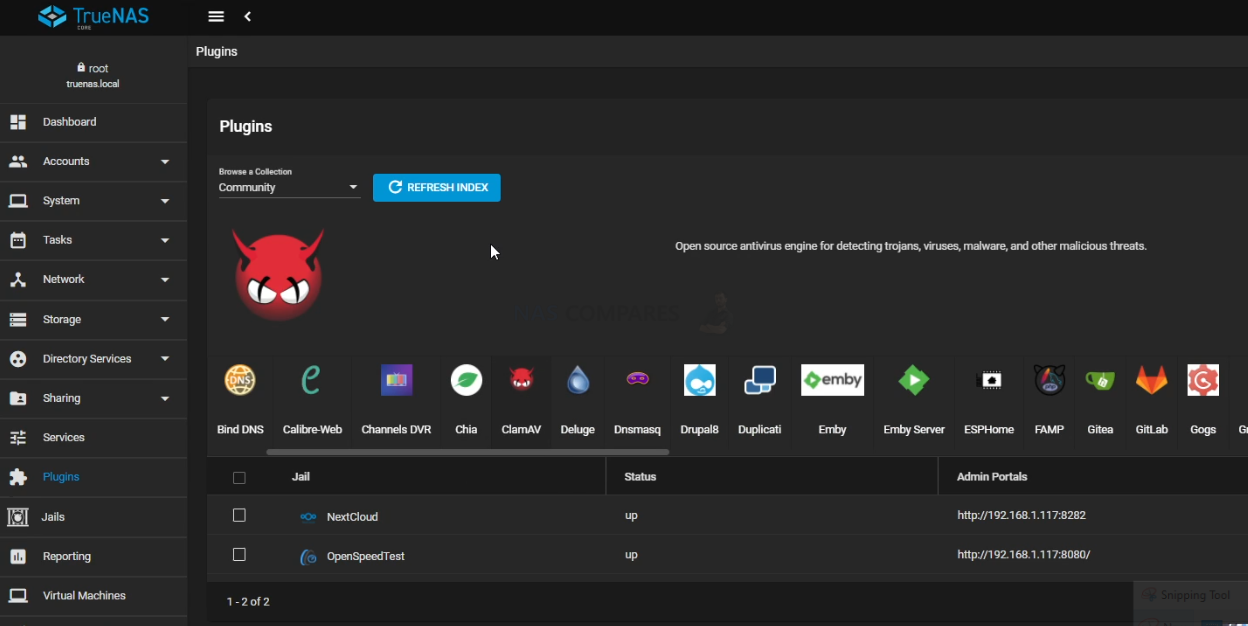
Task: Check the OpenSpeedTest jail checkbox
Action: point(239,554)
